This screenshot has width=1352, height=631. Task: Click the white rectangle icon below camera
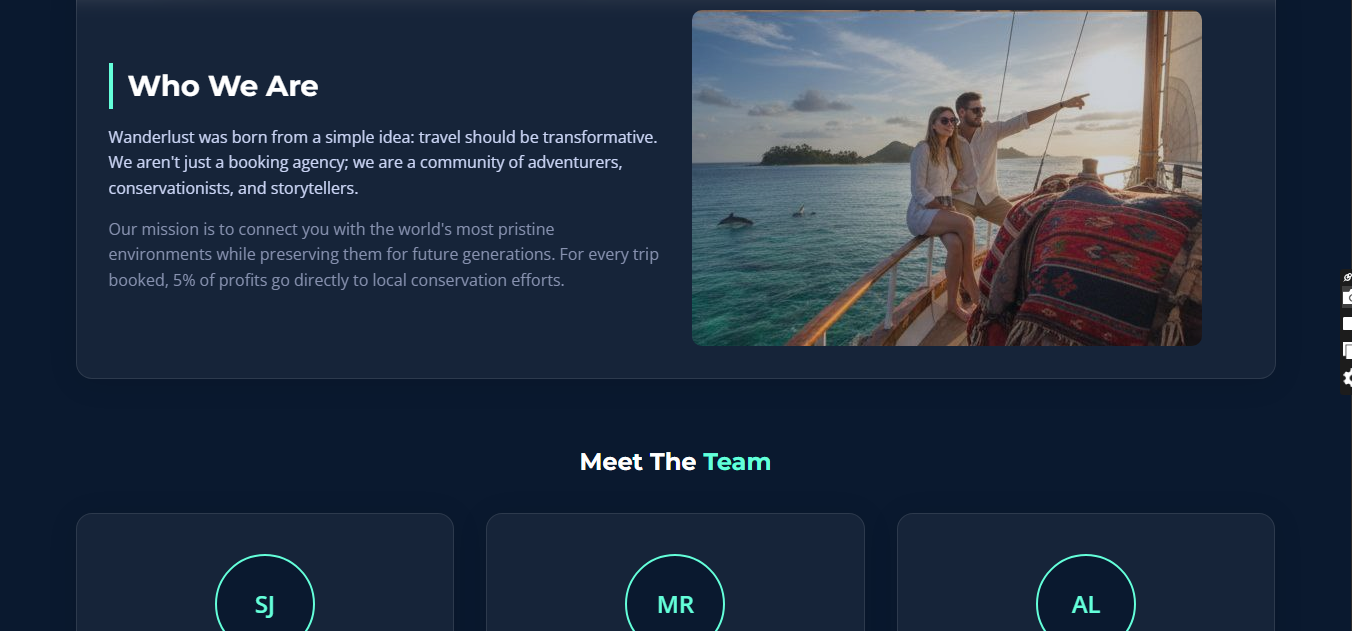[x=1347, y=324]
